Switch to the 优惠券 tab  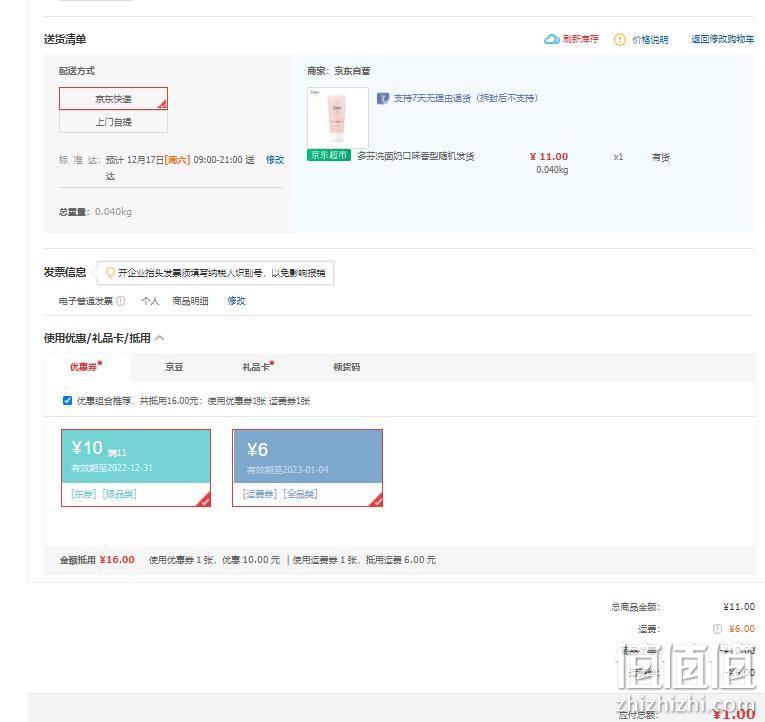(x=87, y=366)
